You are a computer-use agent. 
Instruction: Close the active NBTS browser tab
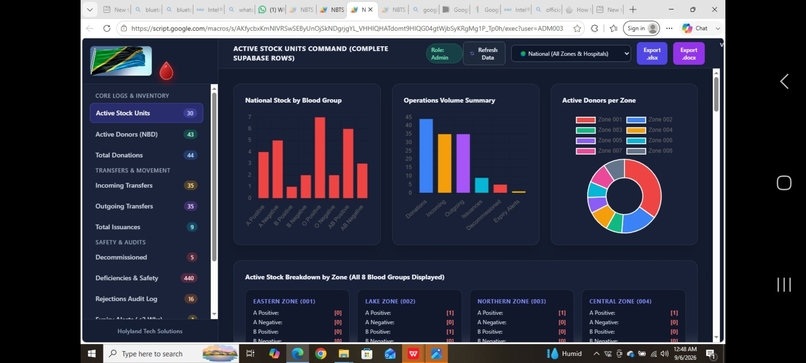click(x=370, y=9)
